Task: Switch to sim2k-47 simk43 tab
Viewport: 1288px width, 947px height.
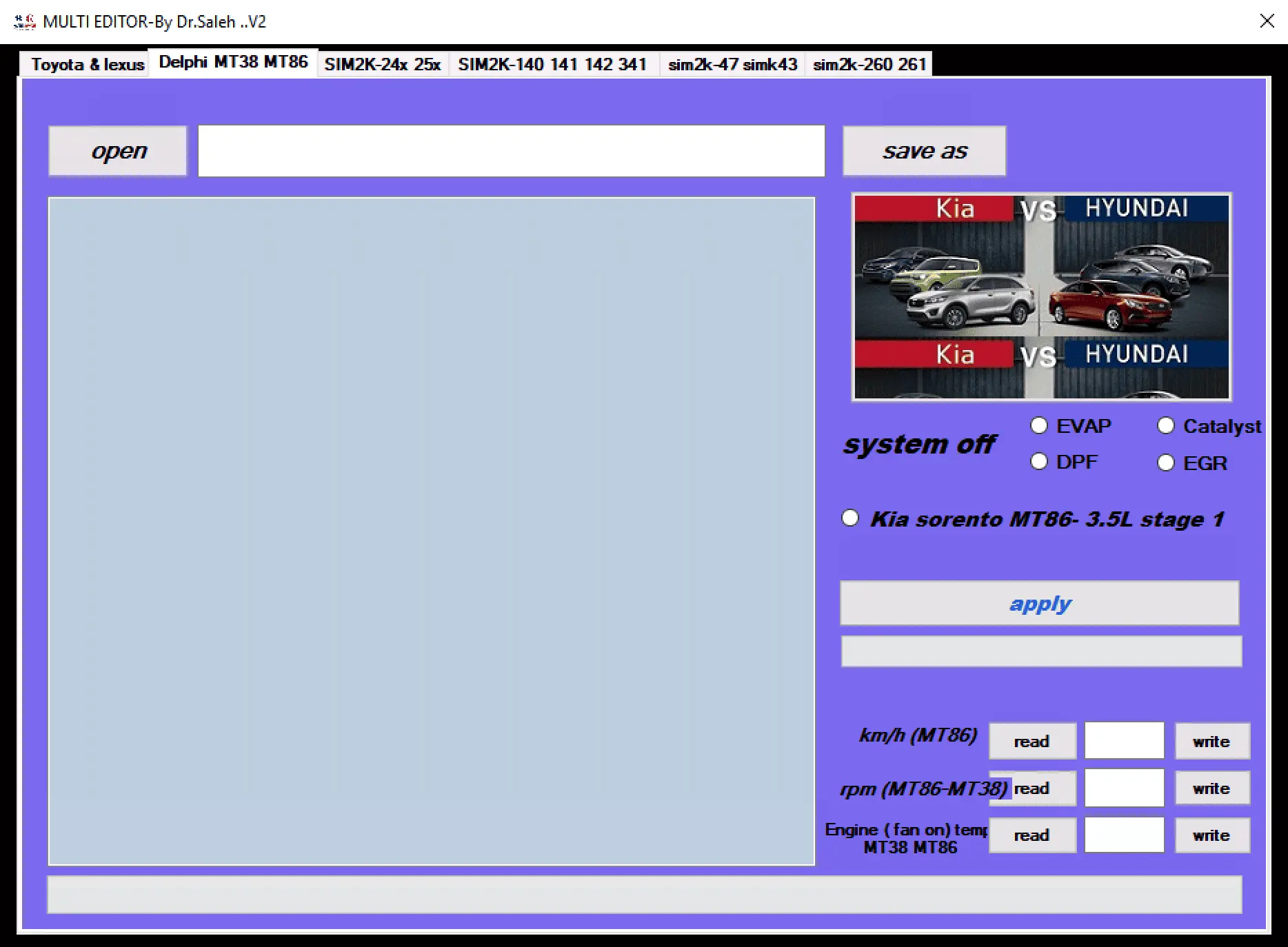Action: [x=732, y=64]
